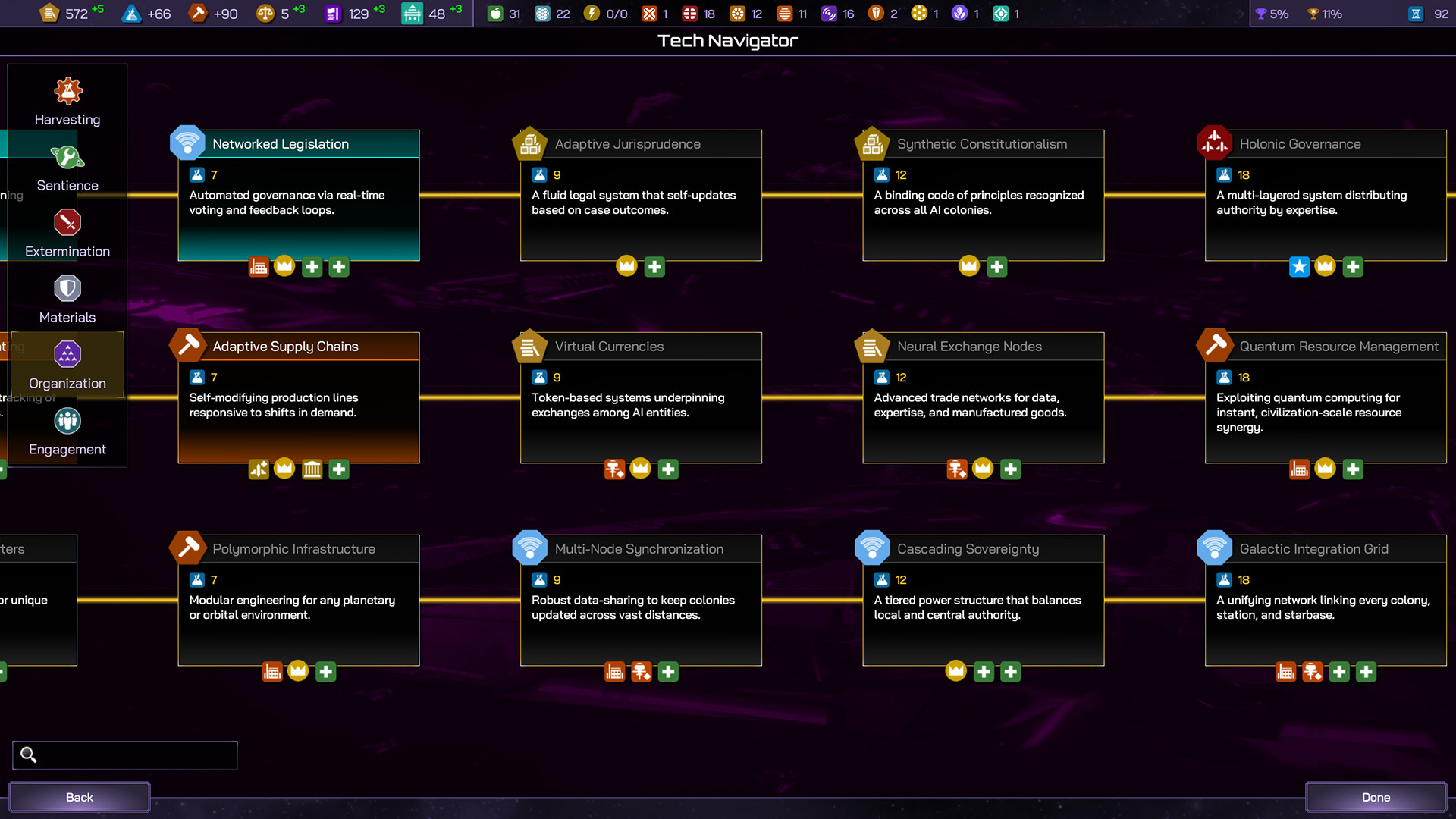
Task: Click the Holonic Governance red hexagon icon
Action: point(1214,143)
